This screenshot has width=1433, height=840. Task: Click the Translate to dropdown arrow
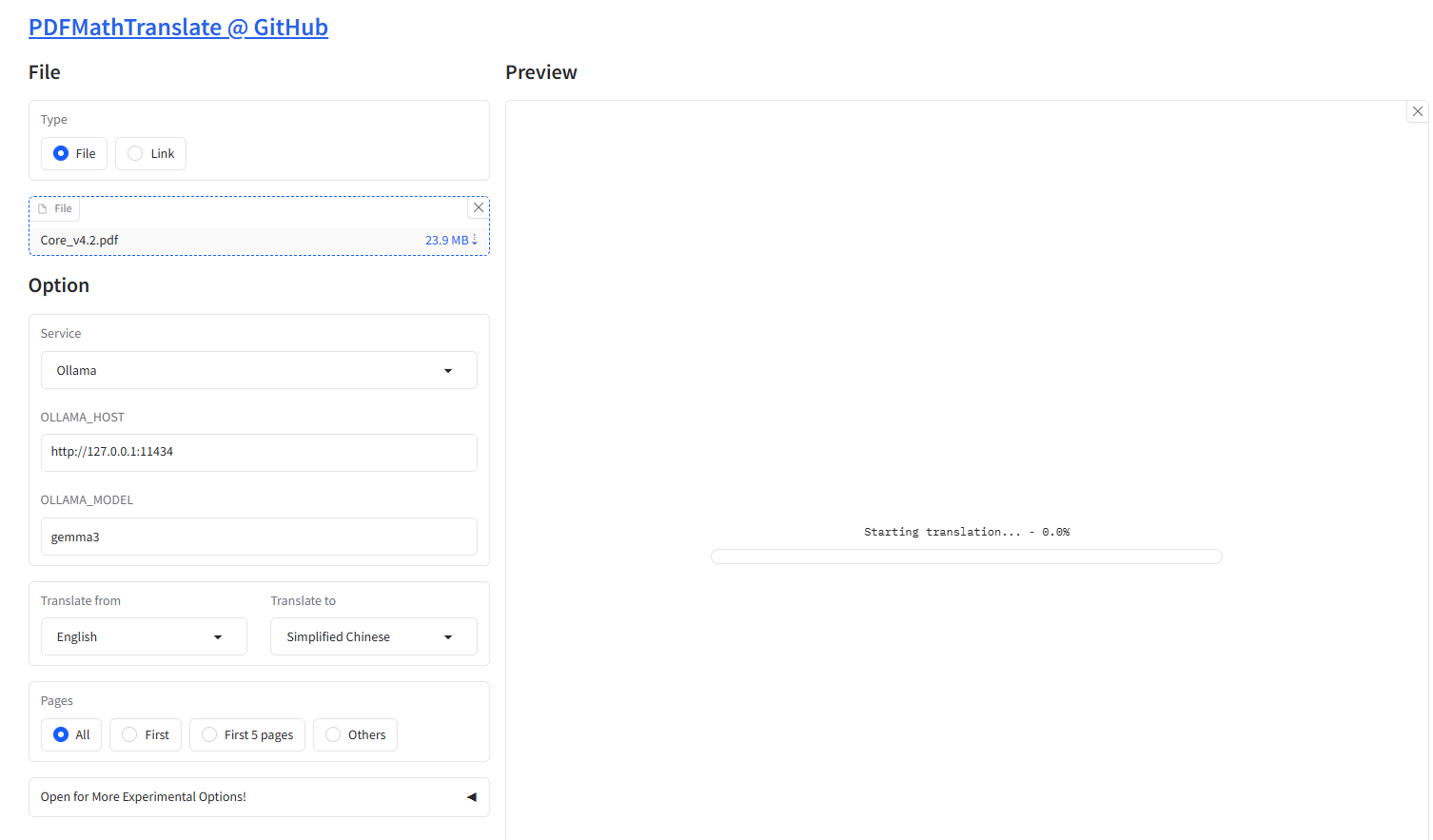pos(448,637)
